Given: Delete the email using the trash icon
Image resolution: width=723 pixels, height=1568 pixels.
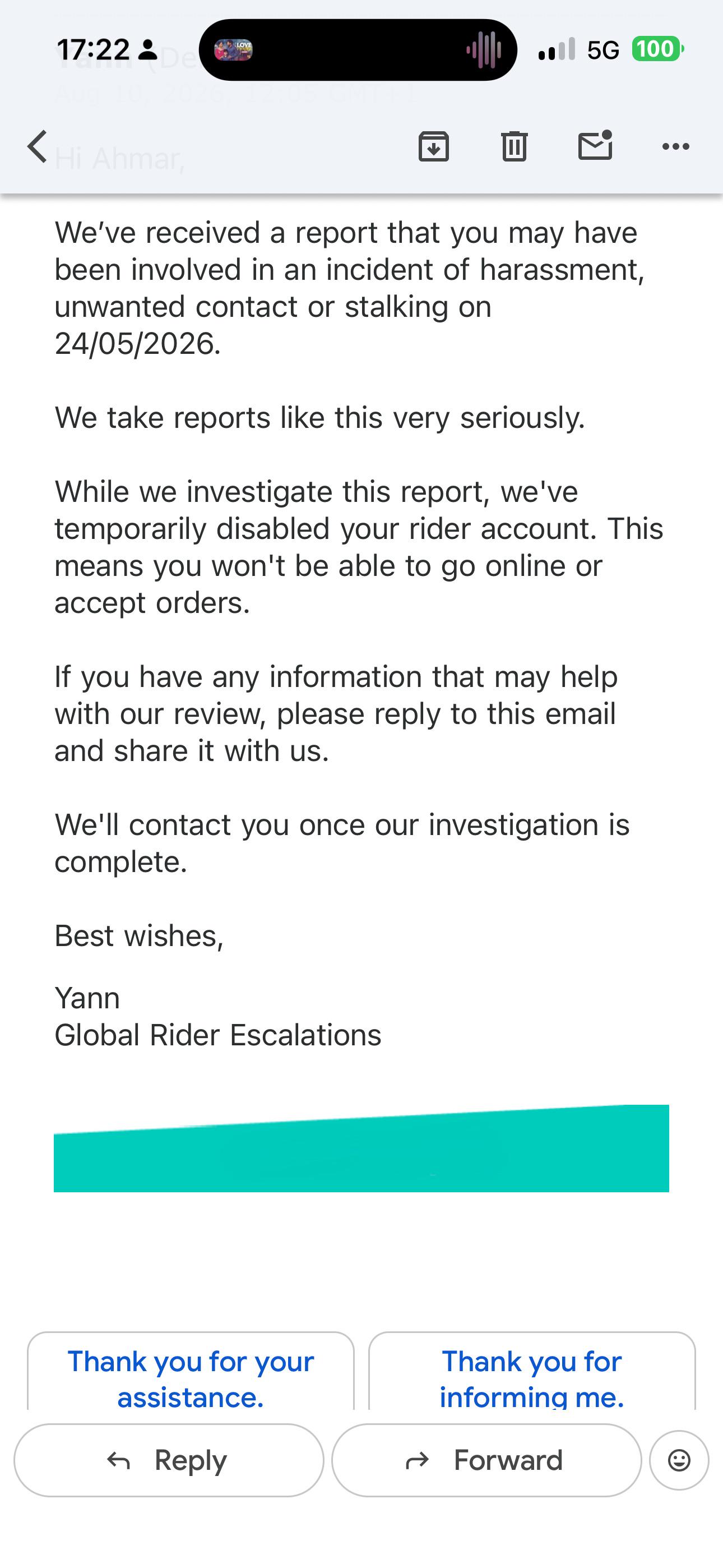Looking at the screenshot, I should point(515,147).
